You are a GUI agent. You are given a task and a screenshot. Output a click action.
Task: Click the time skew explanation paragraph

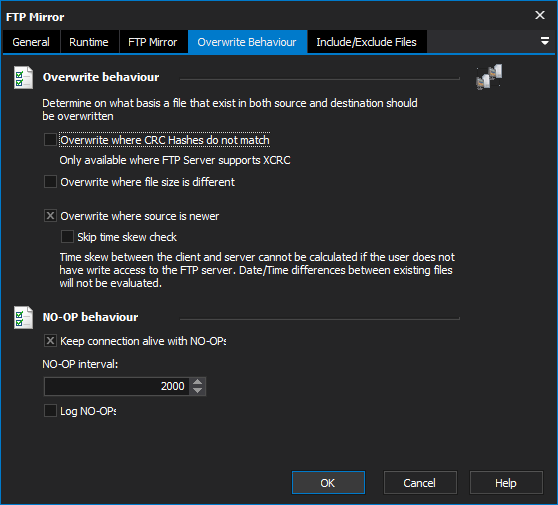pyautogui.click(x=257, y=270)
